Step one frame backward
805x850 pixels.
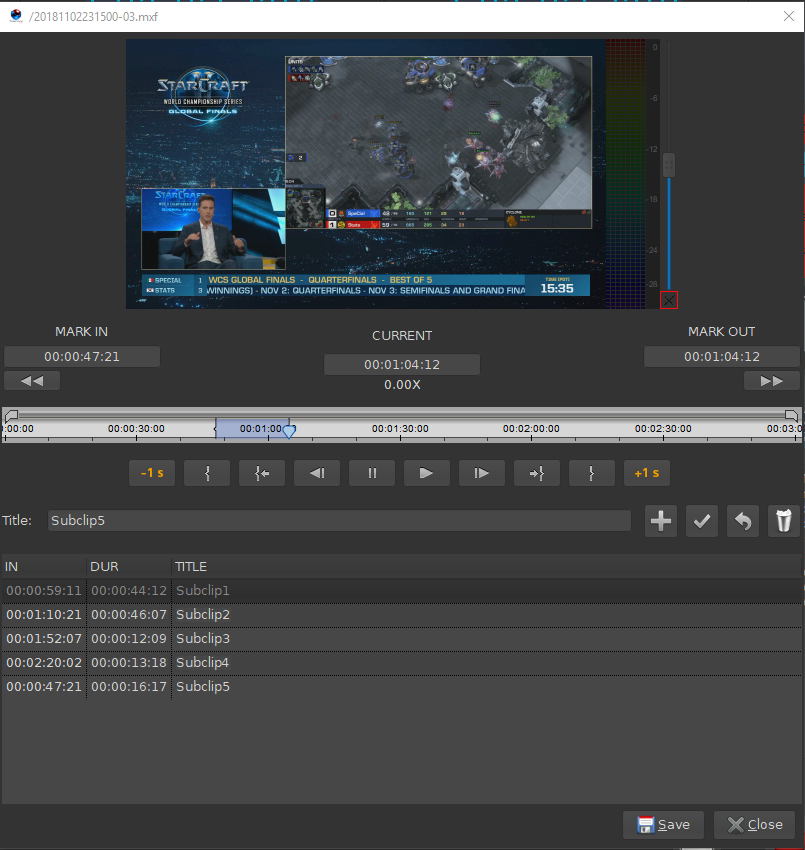317,473
